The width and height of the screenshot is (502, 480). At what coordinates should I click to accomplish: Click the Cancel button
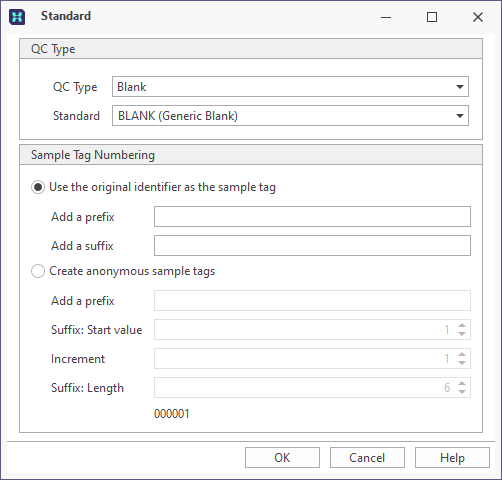[x=367, y=458]
